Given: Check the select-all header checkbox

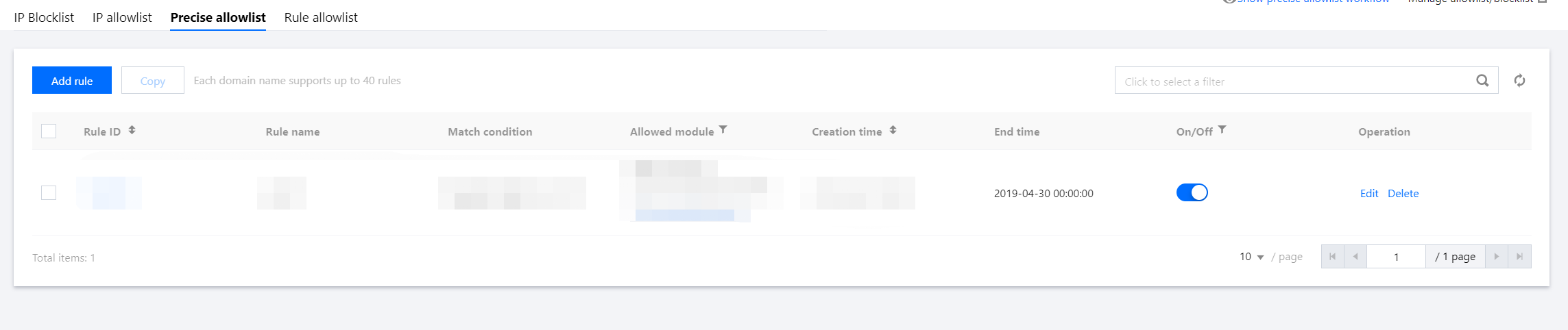Looking at the screenshot, I should (49, 131).
